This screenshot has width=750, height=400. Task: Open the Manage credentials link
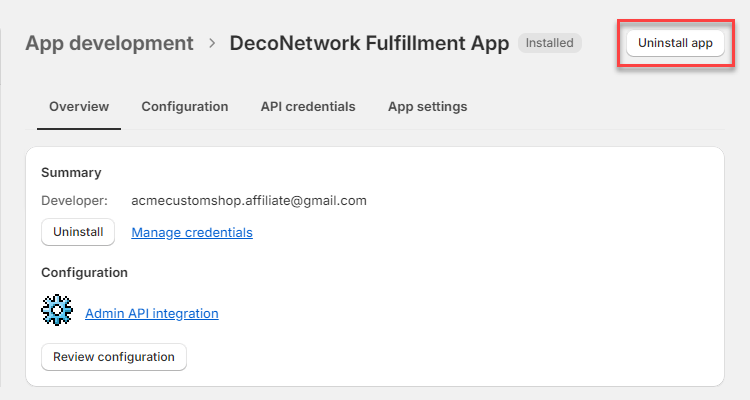click(192, 233)
